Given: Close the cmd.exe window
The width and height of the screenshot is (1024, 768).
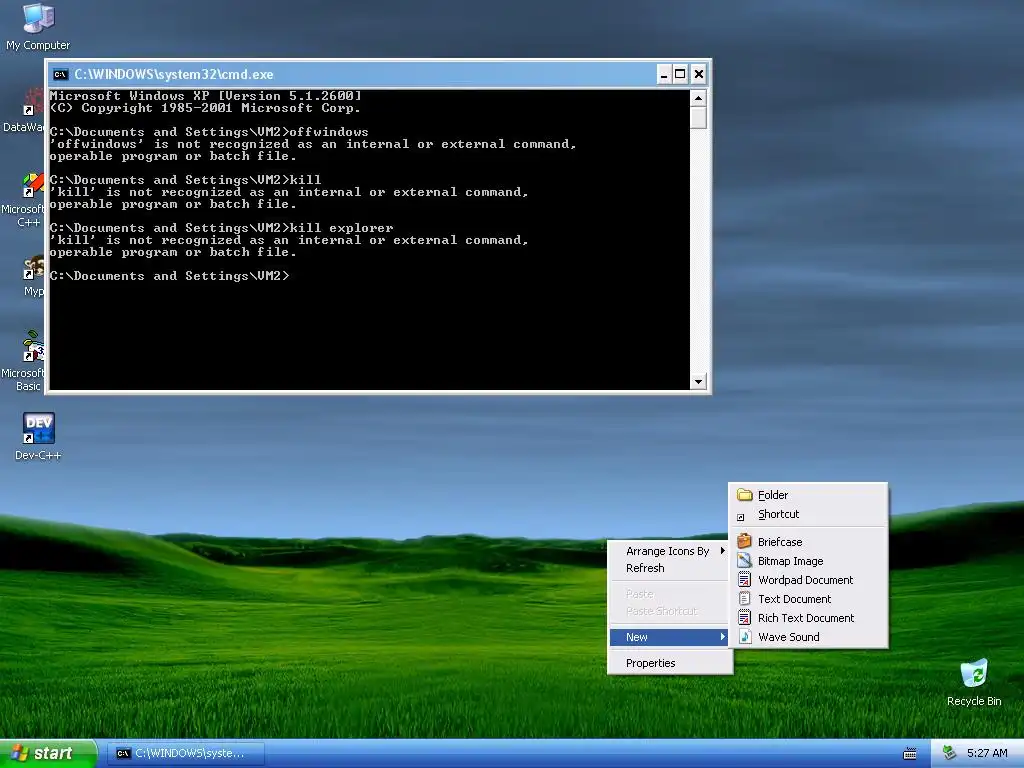Looking at the screenshot, I should click(698, 74).
